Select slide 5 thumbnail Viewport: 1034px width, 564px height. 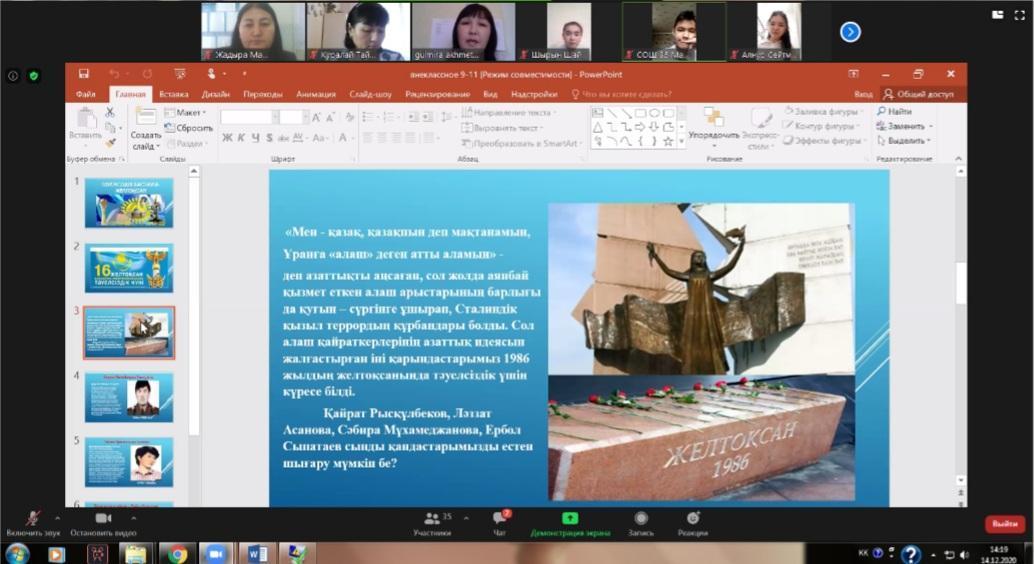tap(129, 462)
